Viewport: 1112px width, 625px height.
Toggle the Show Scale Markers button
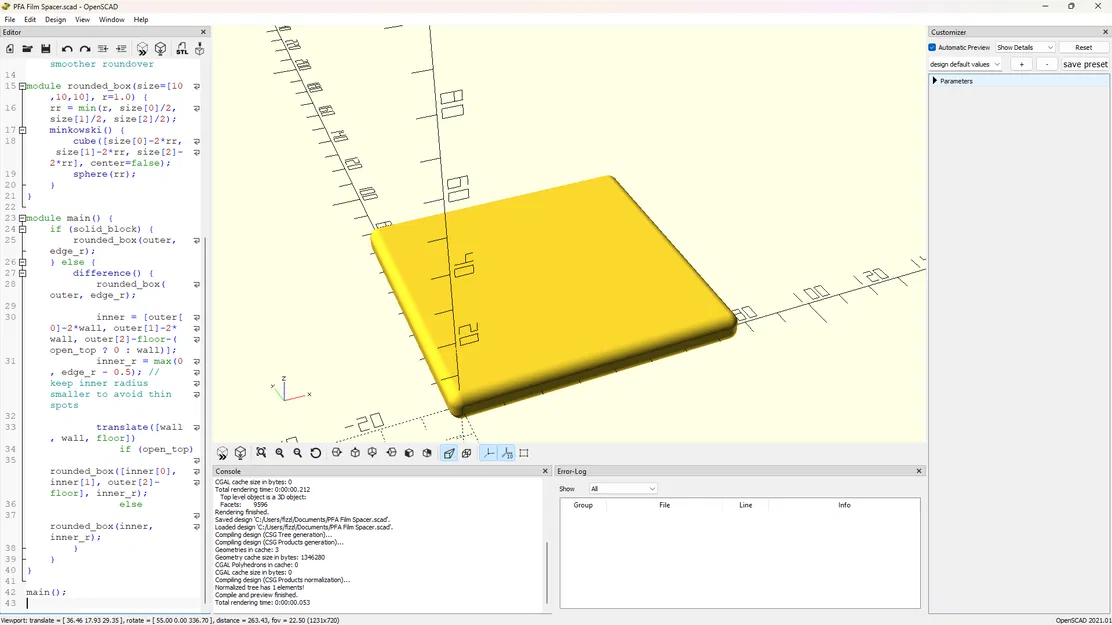[507, 453]
